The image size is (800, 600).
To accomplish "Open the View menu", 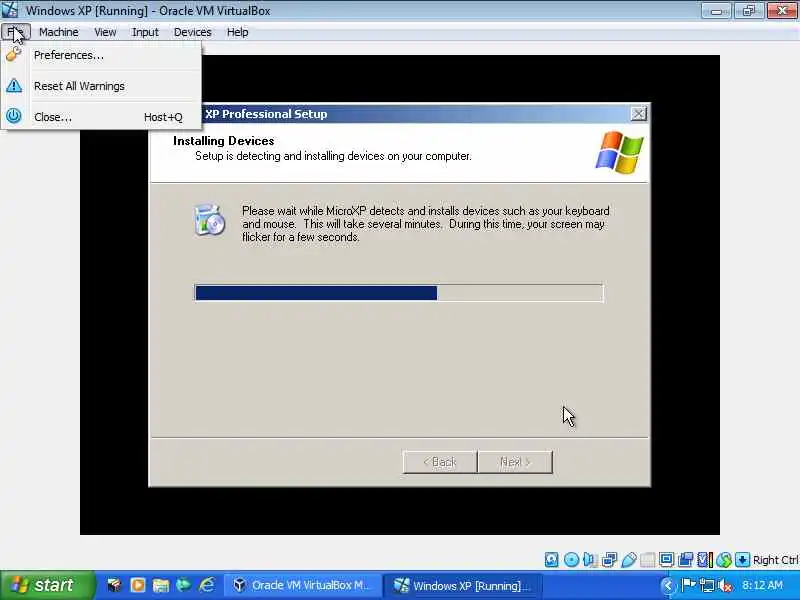I will coord(105,32).
